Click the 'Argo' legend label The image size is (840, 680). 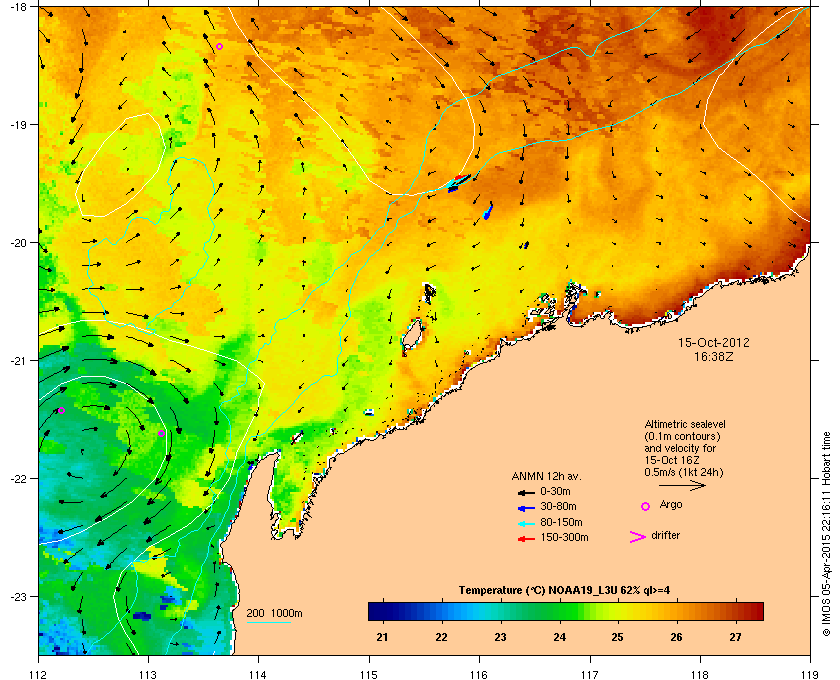[671, 505]
